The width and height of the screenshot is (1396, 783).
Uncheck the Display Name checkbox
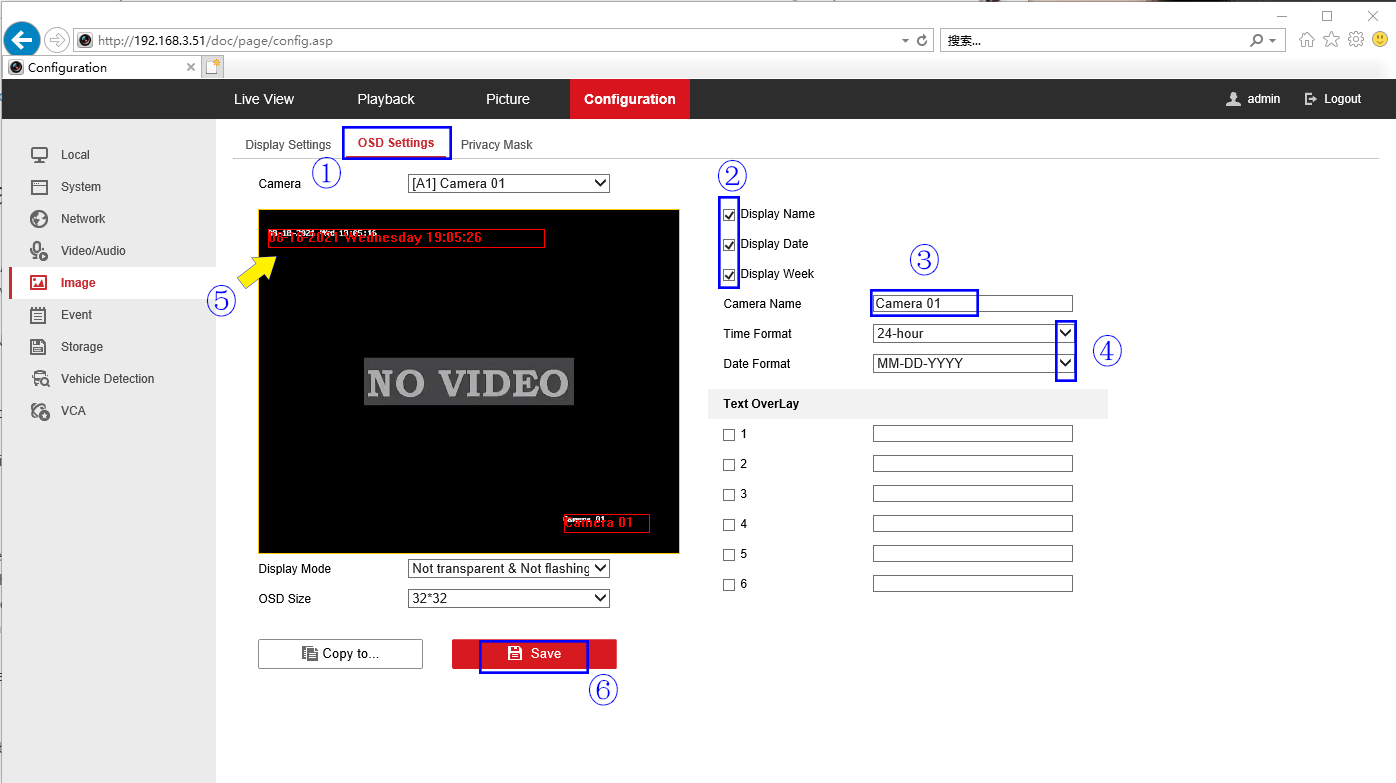point(730,214)
